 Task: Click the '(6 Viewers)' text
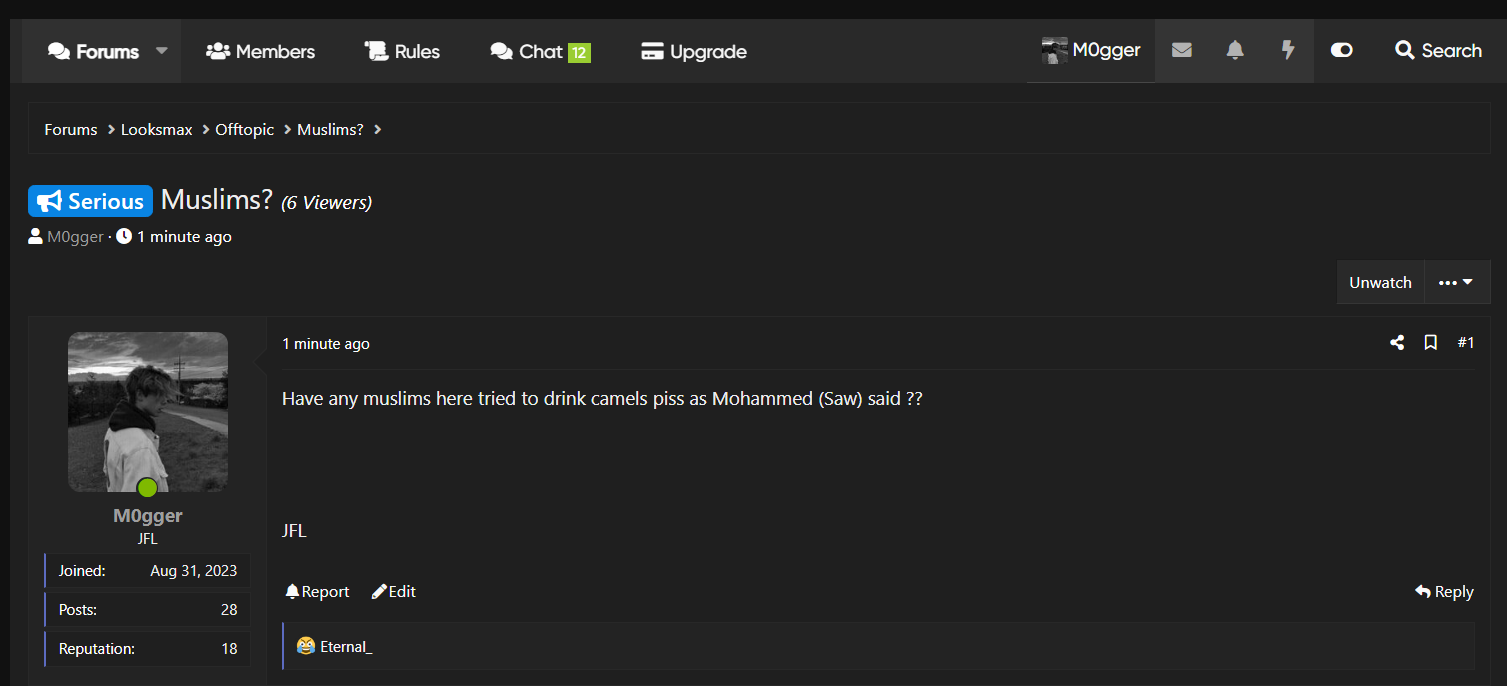(x=326, y=203)
